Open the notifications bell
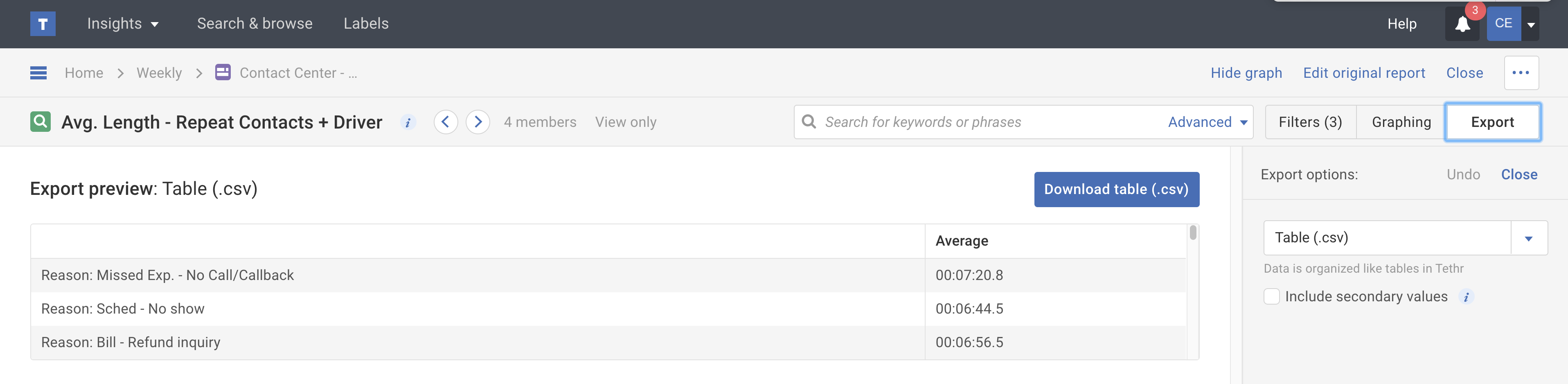Screen dimensions: 1568x384 point(1462,24)
